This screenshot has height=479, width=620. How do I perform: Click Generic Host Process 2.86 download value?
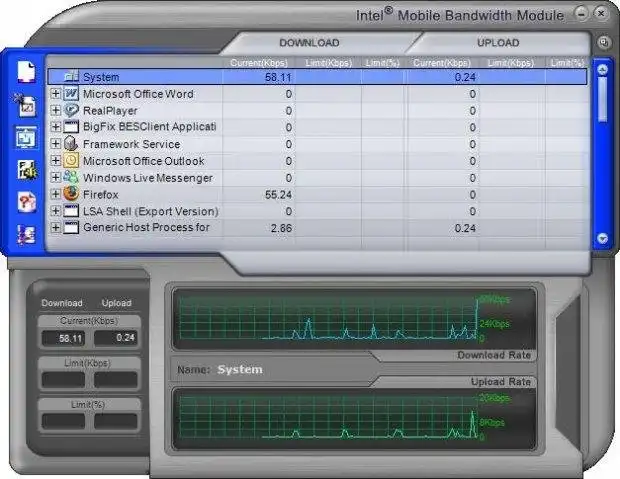click(281, 228)
